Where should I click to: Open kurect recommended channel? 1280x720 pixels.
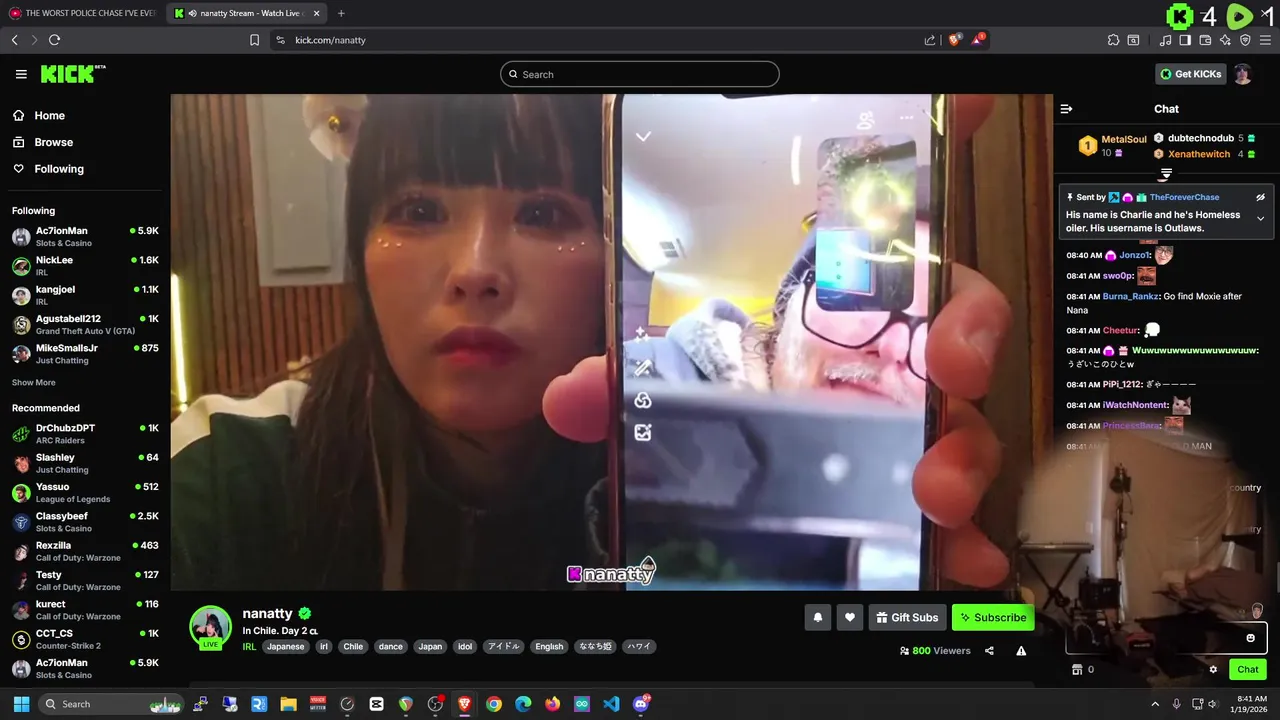point(85,610)
